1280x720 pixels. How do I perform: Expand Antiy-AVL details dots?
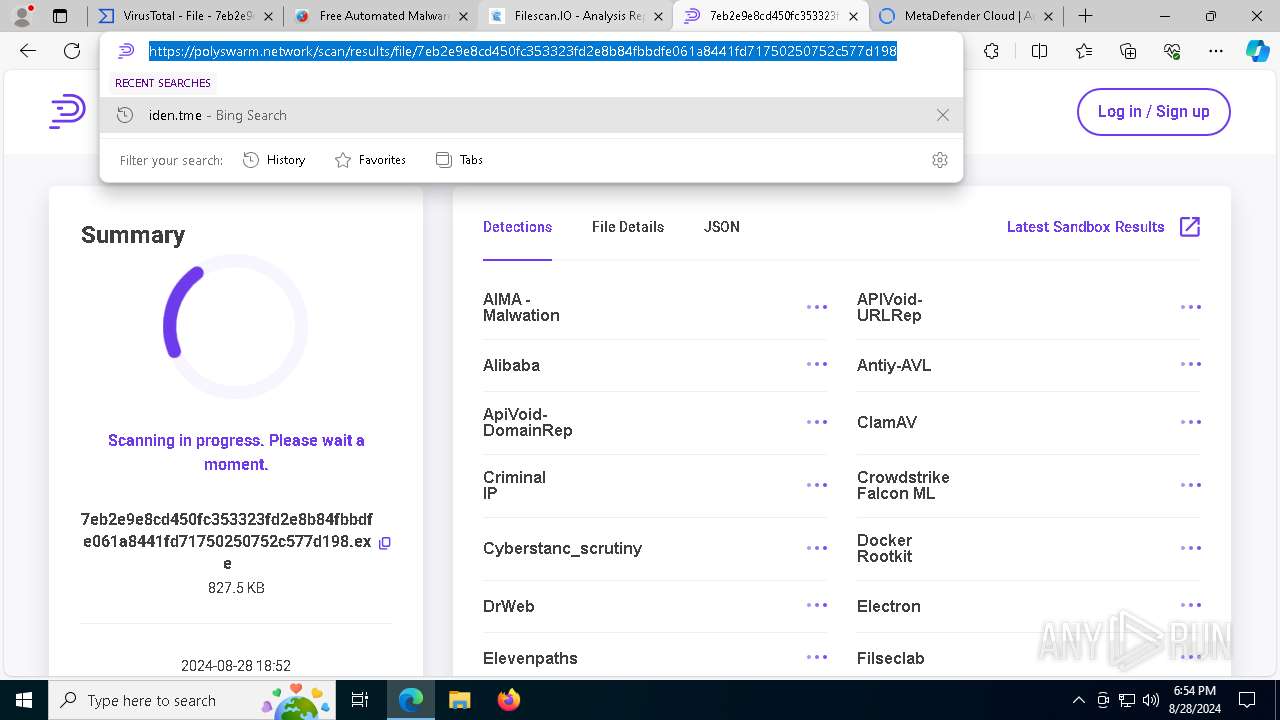tap(1190, 365)
